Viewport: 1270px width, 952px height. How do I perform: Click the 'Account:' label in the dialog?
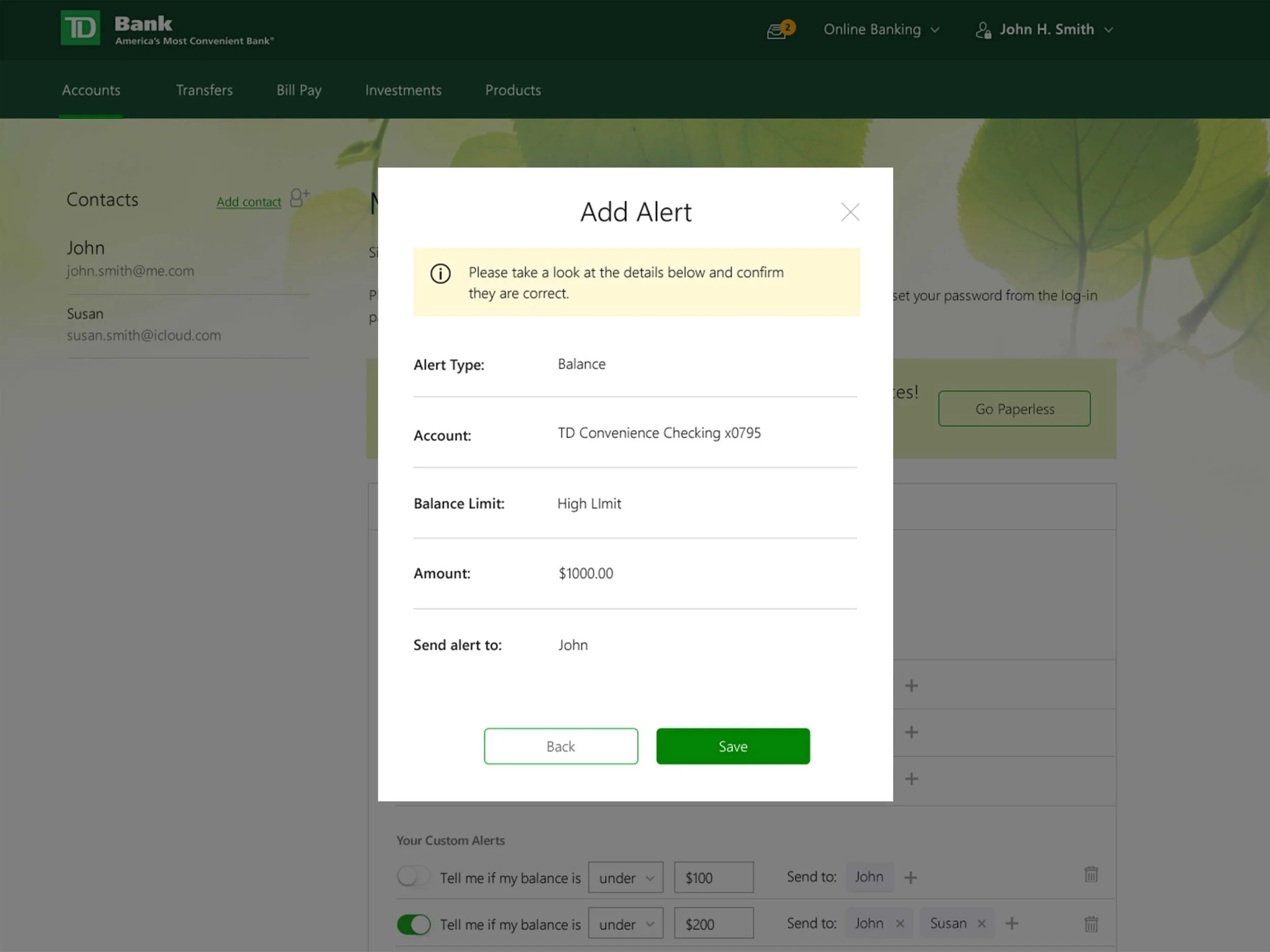[x=442, y=436]
